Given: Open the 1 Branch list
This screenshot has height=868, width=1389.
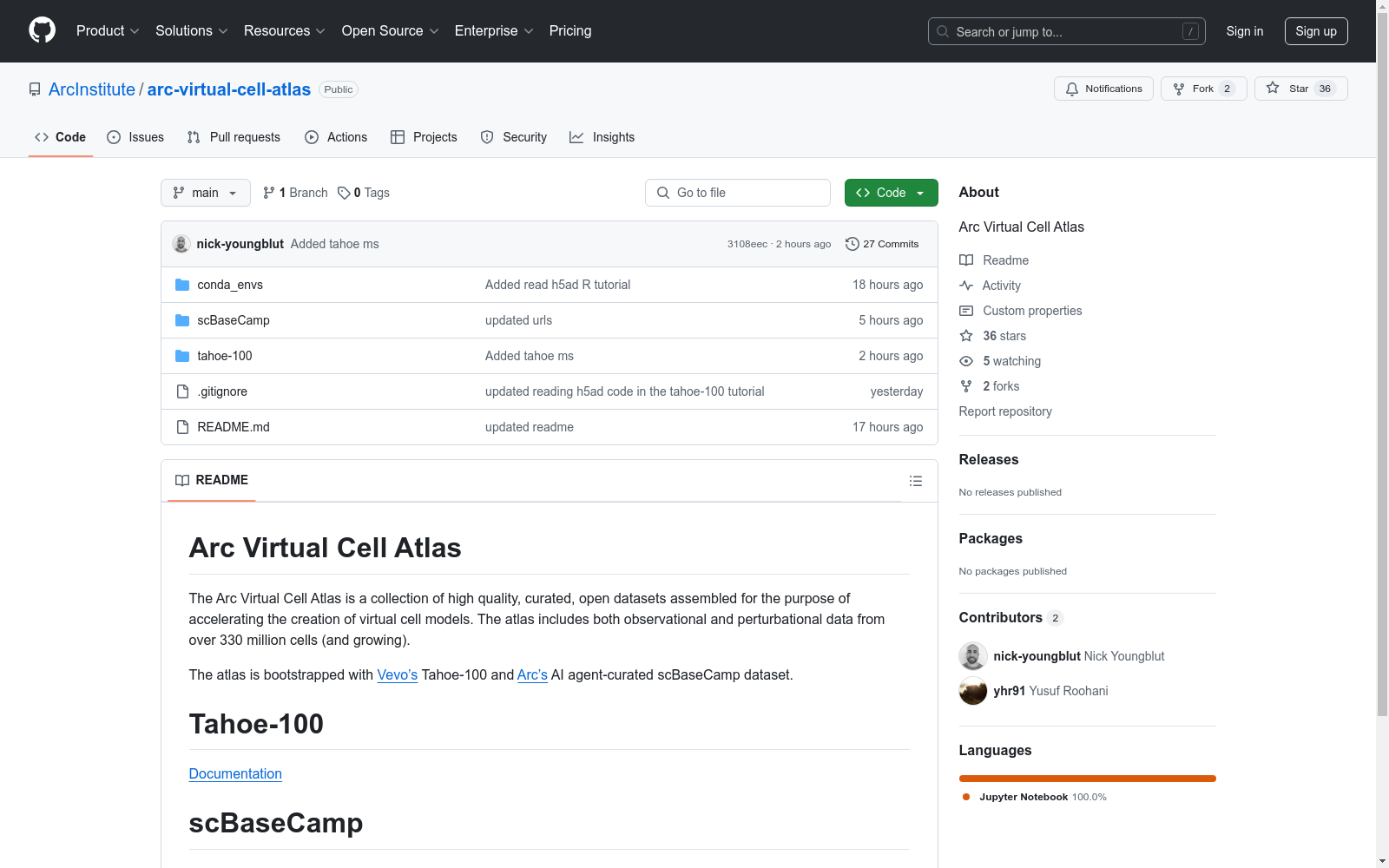Looking at the screenshot, I should (x=295, y=193).
